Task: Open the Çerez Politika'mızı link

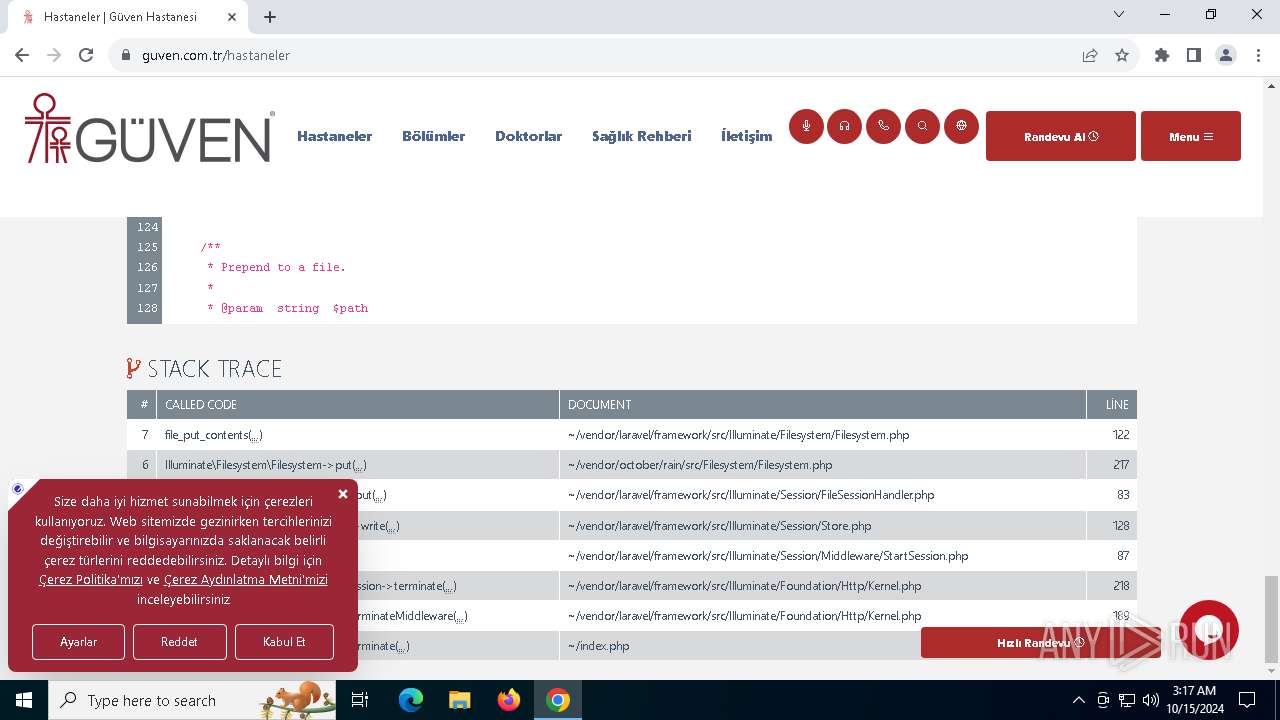Action: [91, 580]
